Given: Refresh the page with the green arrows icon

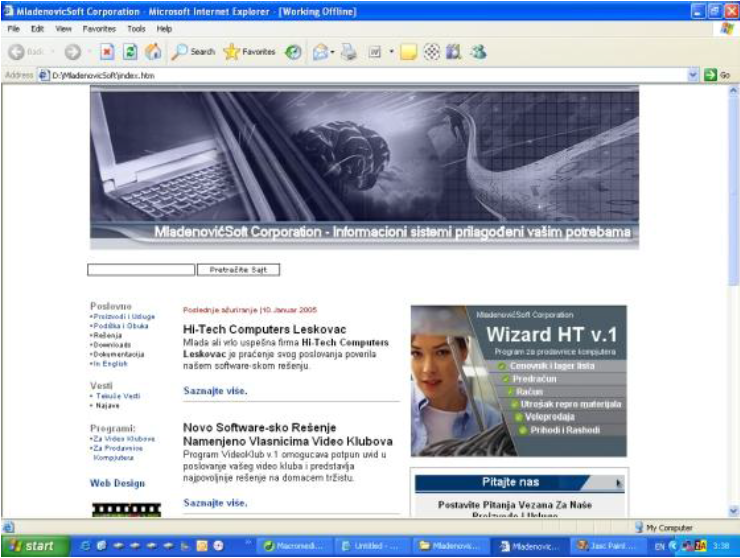Looking at the screenshot, I should pyautogui.click(x=130, y=52).
